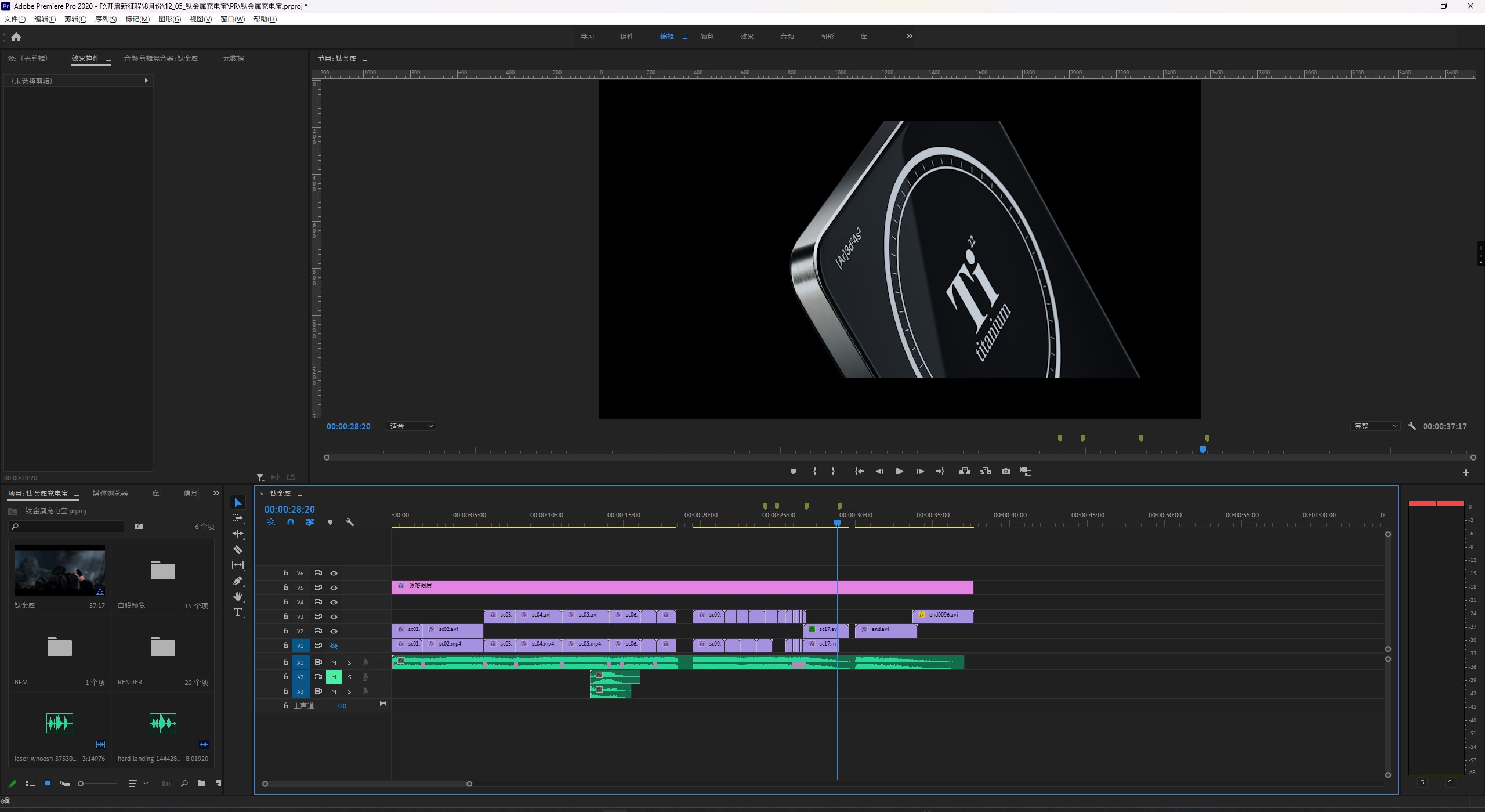This screenshot has width=1485, height=812.
Task: Click the timeline timecode 00:00:28:20
Action: pyautogui.click(x=289, y=509)
